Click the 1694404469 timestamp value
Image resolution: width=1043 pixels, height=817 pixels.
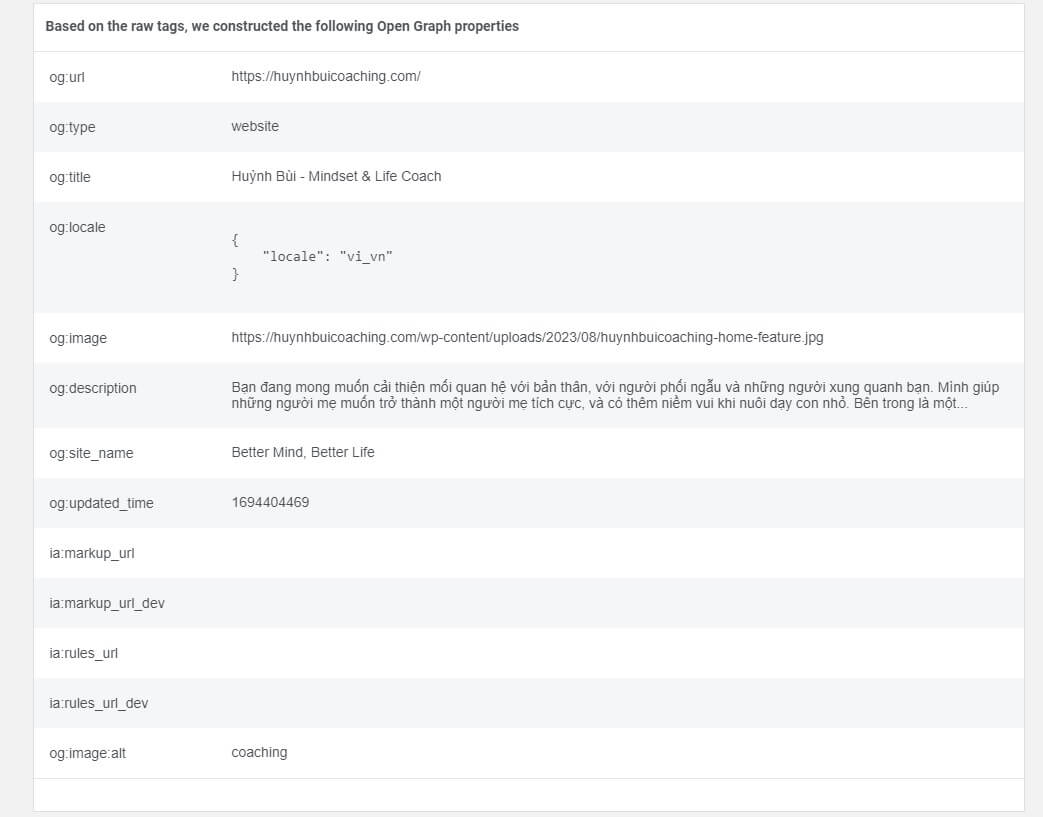pos(270,502)
